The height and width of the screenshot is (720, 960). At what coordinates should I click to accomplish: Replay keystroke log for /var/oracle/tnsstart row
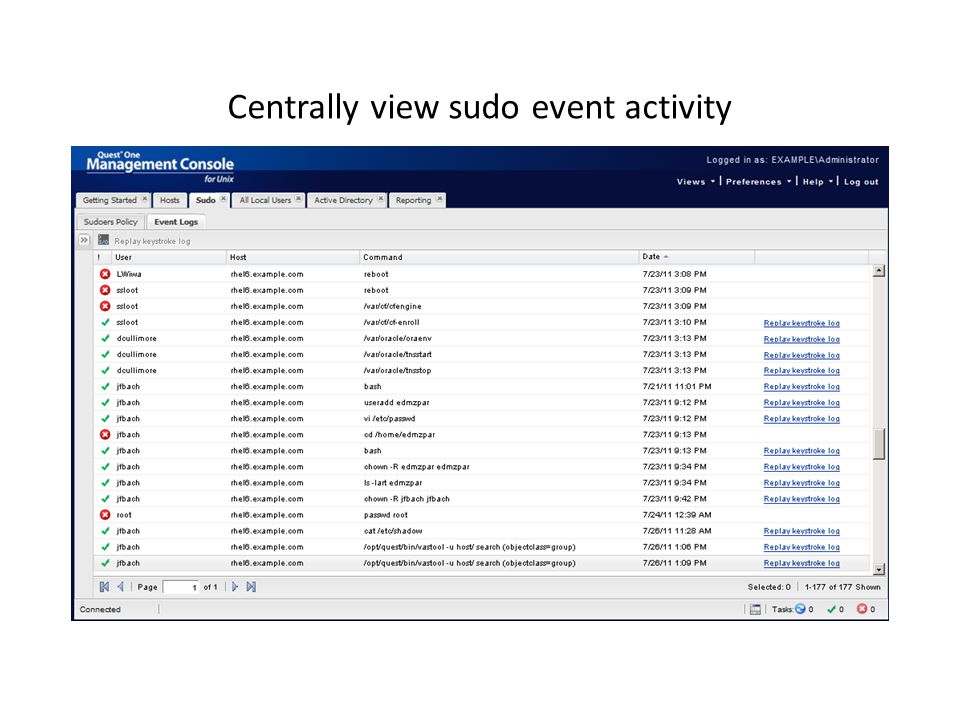pos(801,354)
